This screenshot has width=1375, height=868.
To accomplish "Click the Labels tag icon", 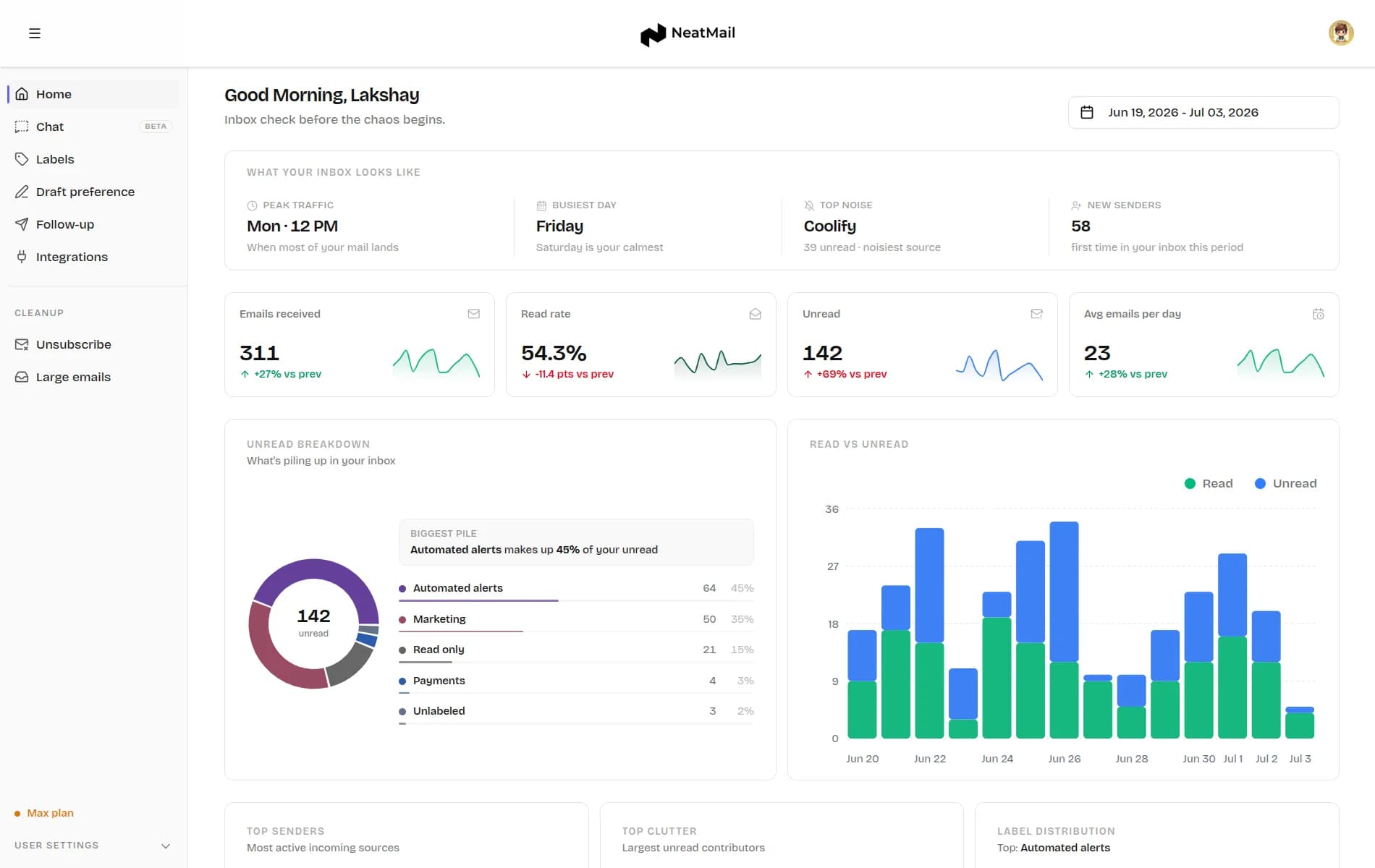I will (22, 159).
